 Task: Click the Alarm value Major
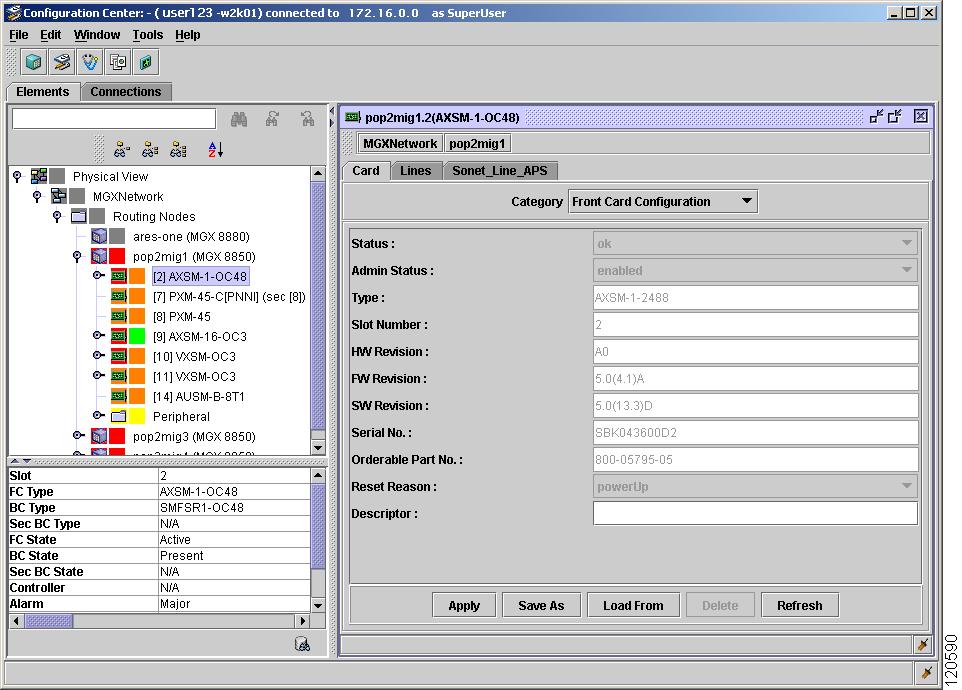[175, 604]
